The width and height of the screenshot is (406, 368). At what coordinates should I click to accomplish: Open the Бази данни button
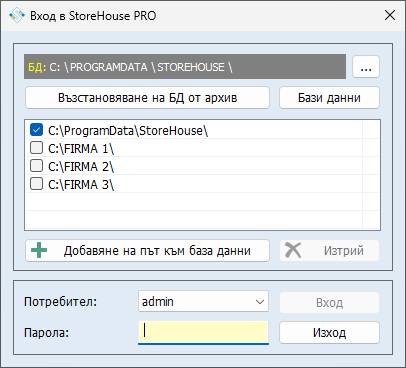329,98
